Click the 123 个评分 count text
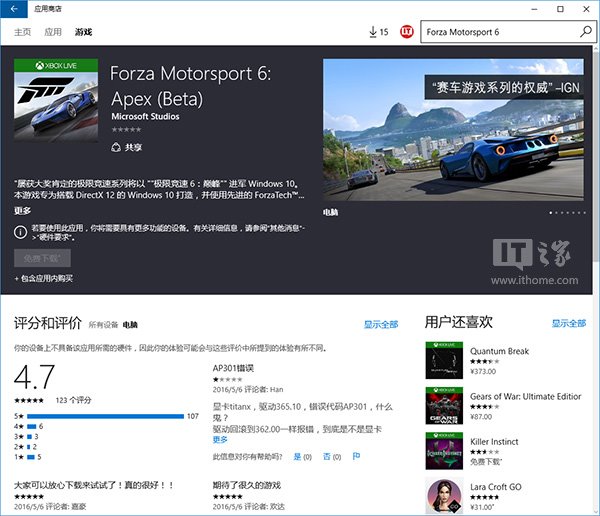Viewport: 600px width, 516px height. tap(73, 400)
